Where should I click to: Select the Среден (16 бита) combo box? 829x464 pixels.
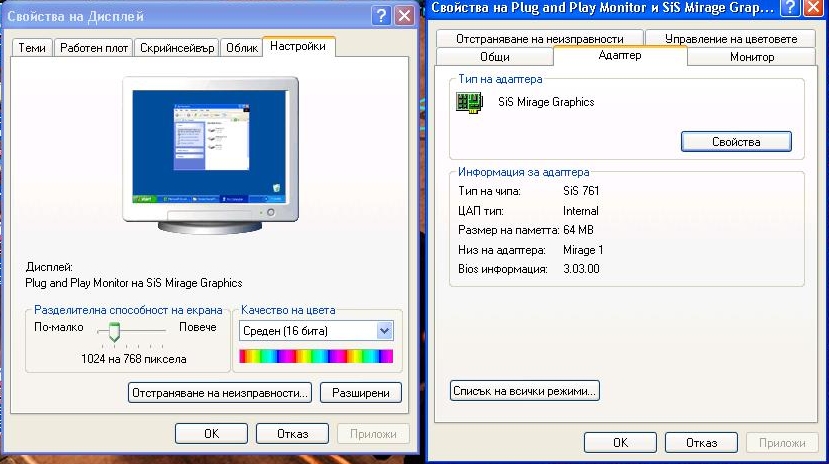point(316,331)
